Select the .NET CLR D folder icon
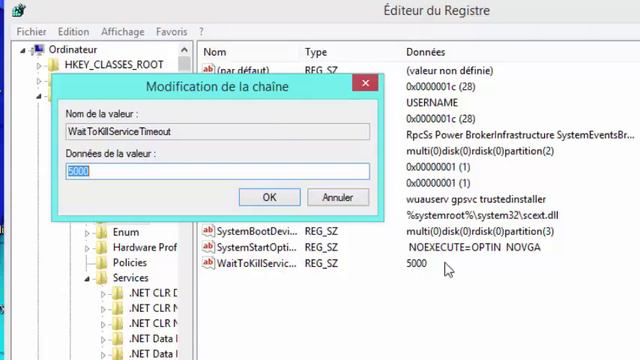640x360 pixels. click(x=118, y=293)
